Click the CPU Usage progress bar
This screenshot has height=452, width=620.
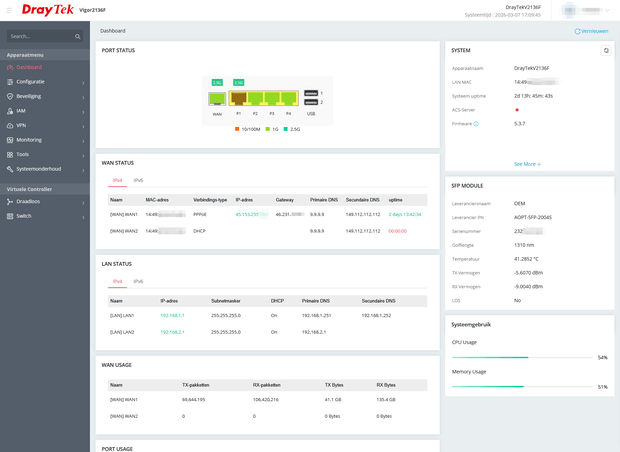[523, 357]
